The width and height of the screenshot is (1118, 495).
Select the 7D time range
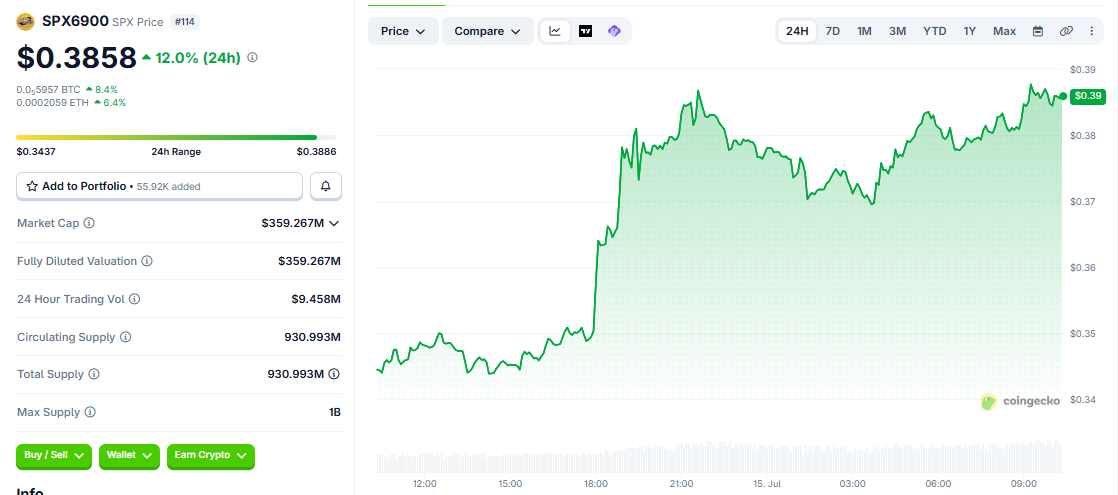(832, 31)
